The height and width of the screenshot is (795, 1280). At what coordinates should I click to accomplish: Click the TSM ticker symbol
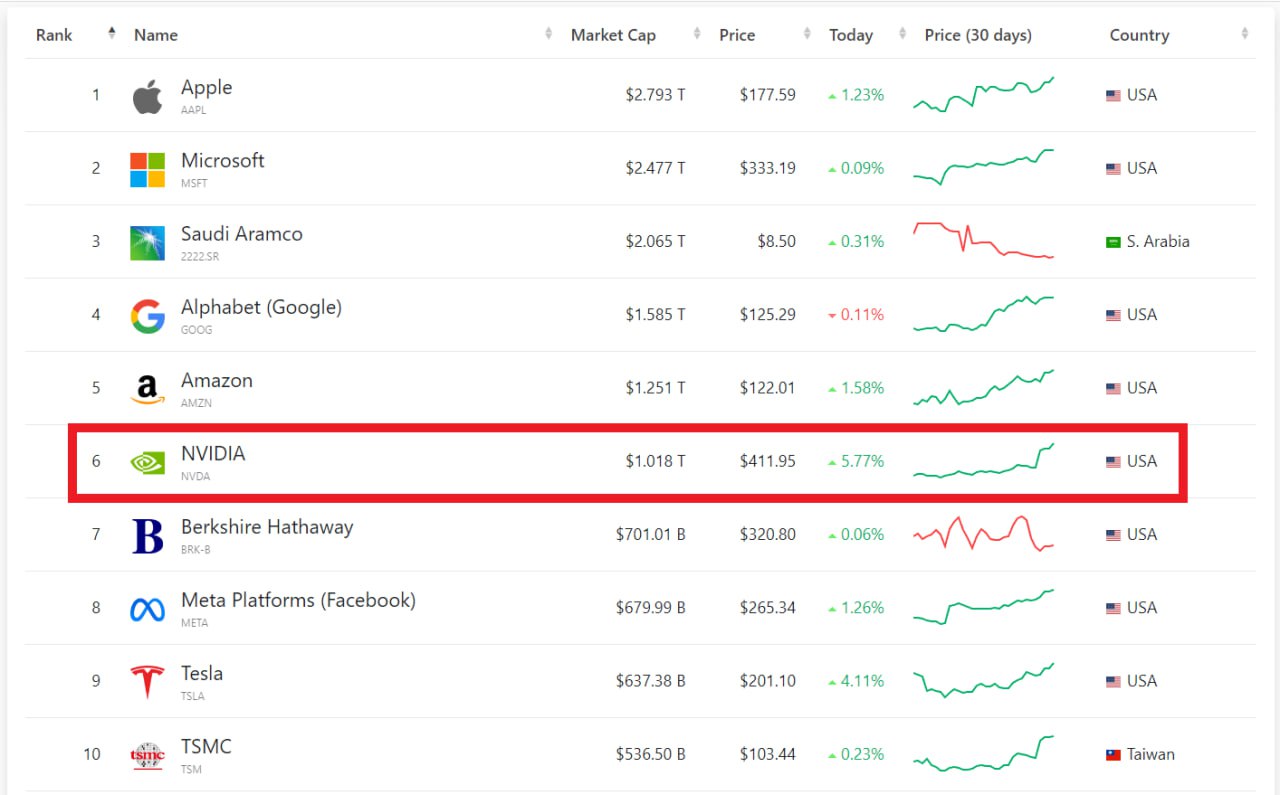pyautogui.click(x=191, y=770)
